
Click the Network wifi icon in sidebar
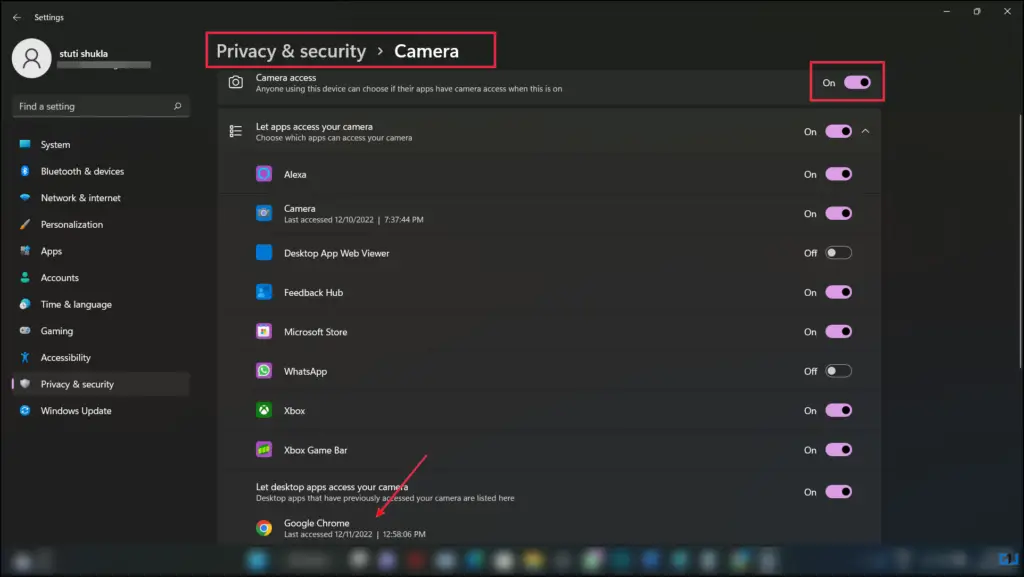(x=25, y=198)
